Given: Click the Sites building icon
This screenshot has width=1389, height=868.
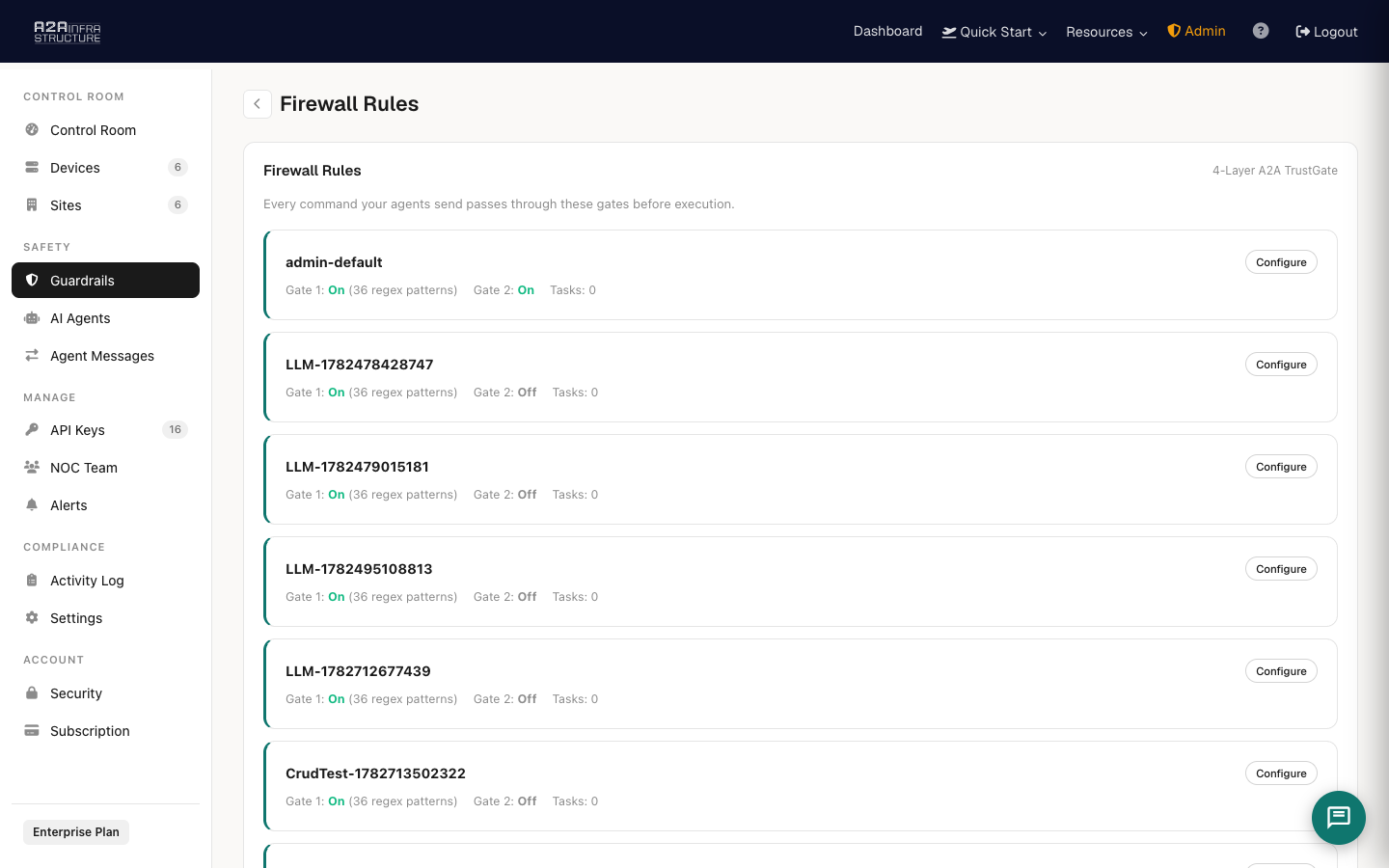Looking at the screenshot, I should (32, 204).
